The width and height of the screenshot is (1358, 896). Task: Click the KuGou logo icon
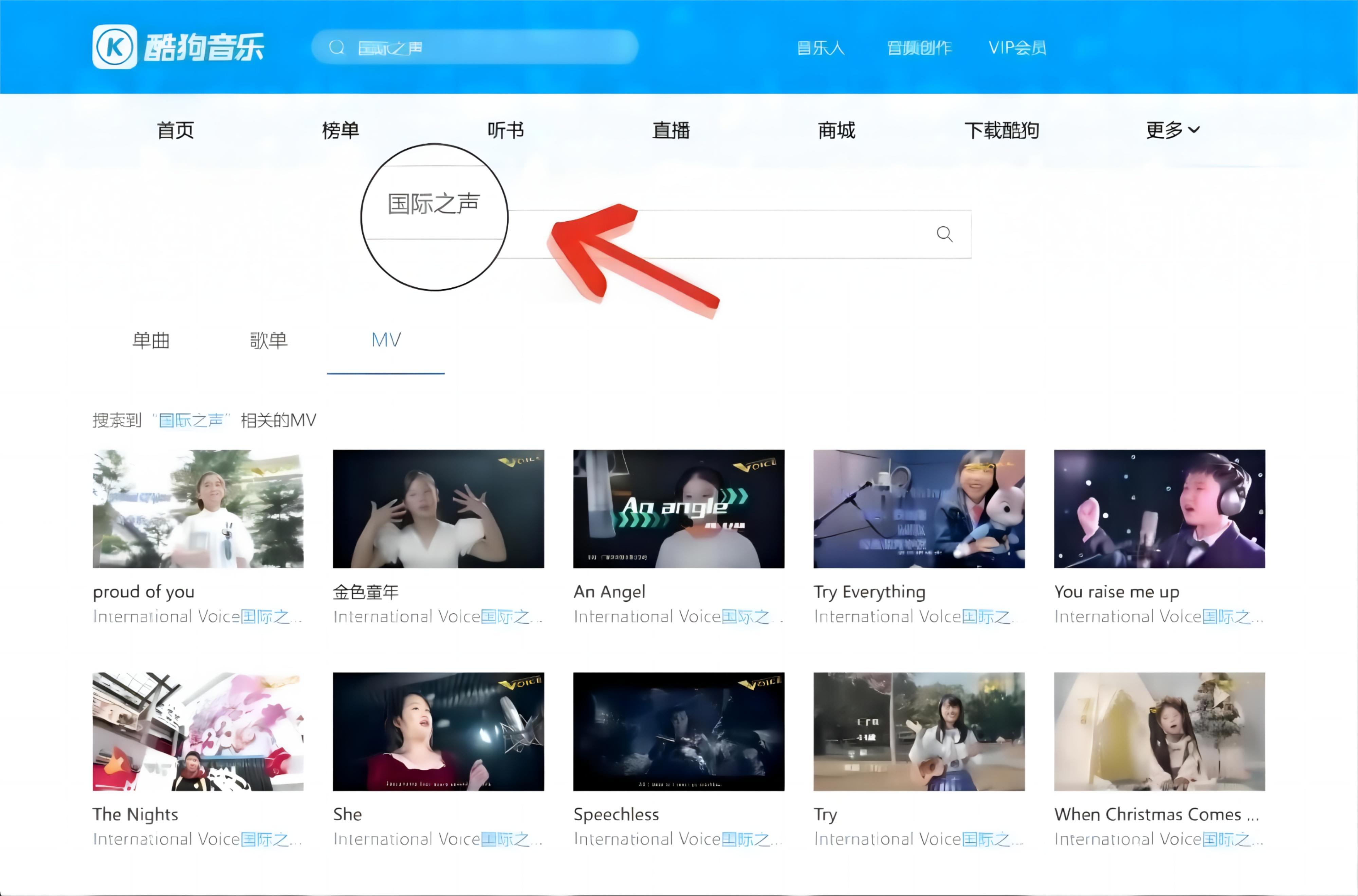click(115, 47)
